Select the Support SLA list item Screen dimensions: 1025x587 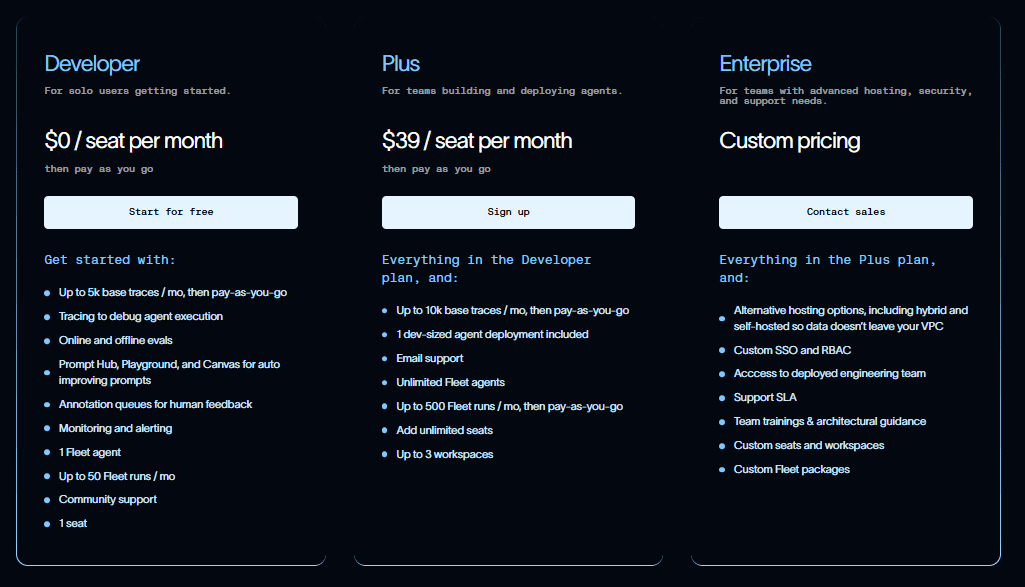click(765, 397)
